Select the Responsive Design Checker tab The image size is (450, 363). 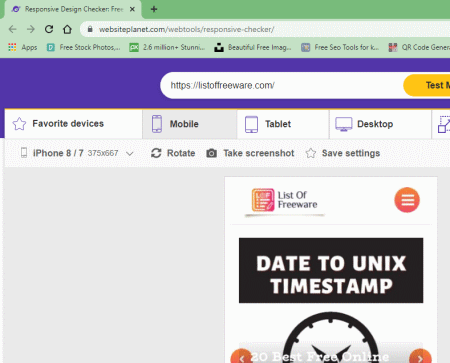pyautogui.click(x=73, y=9)
